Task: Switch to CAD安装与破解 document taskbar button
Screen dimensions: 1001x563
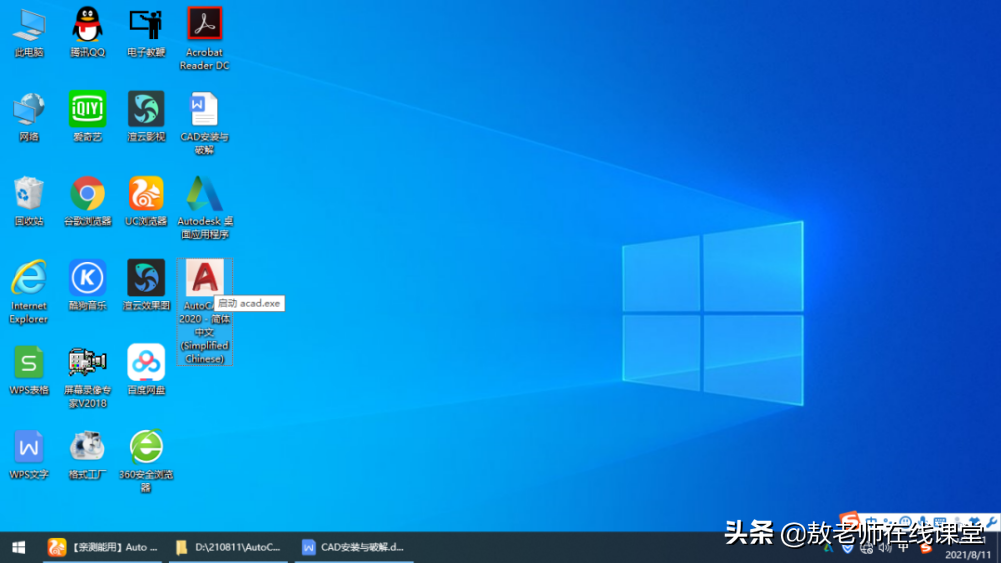Action: point(354,547)
